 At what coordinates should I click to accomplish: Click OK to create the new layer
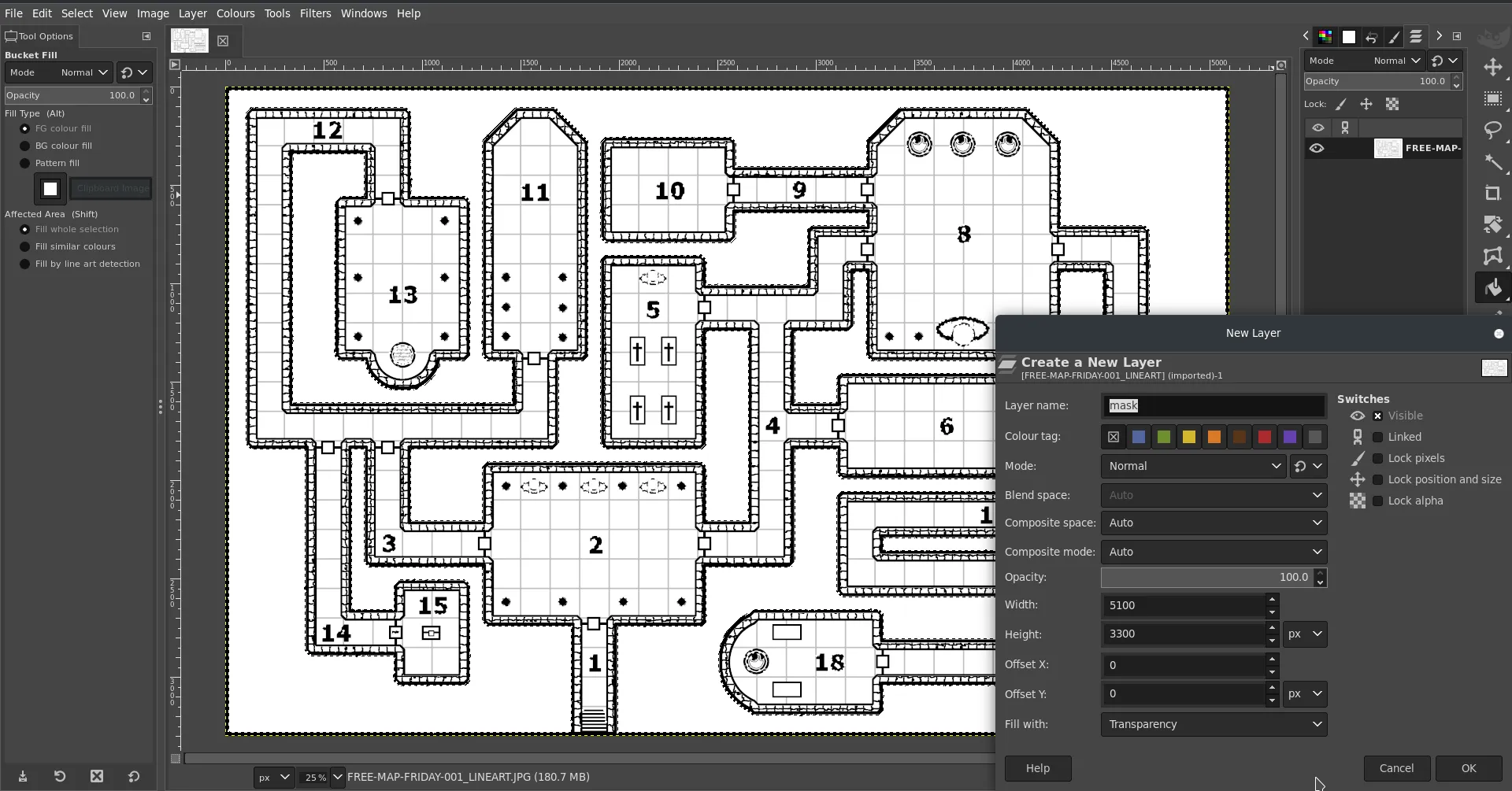(x=1469, y=768)
